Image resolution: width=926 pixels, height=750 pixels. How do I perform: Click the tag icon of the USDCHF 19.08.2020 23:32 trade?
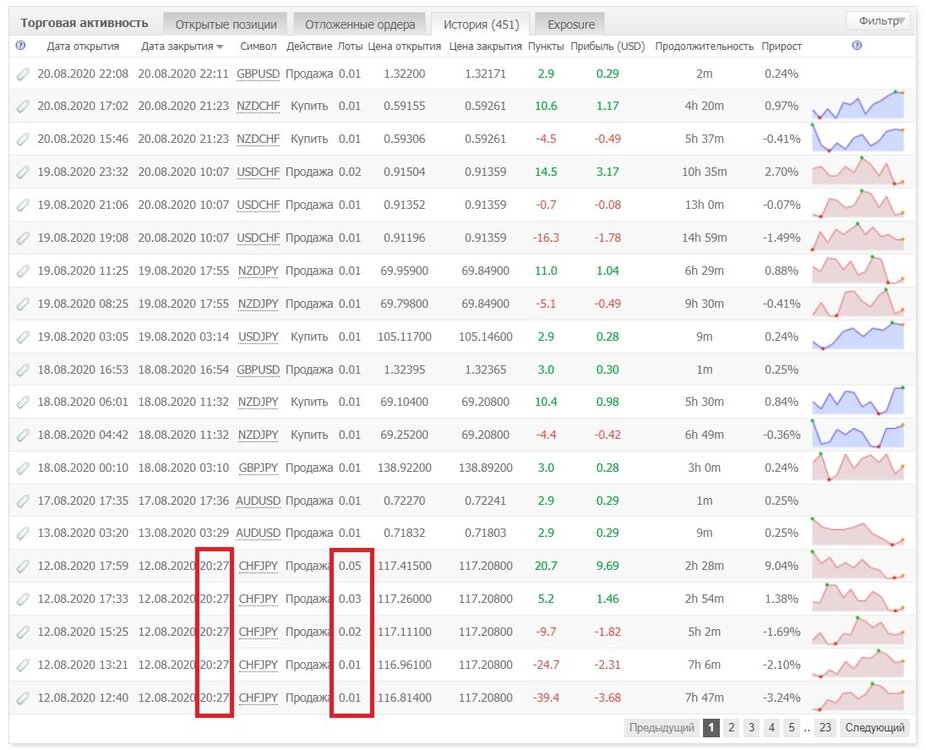coord(22,172)
